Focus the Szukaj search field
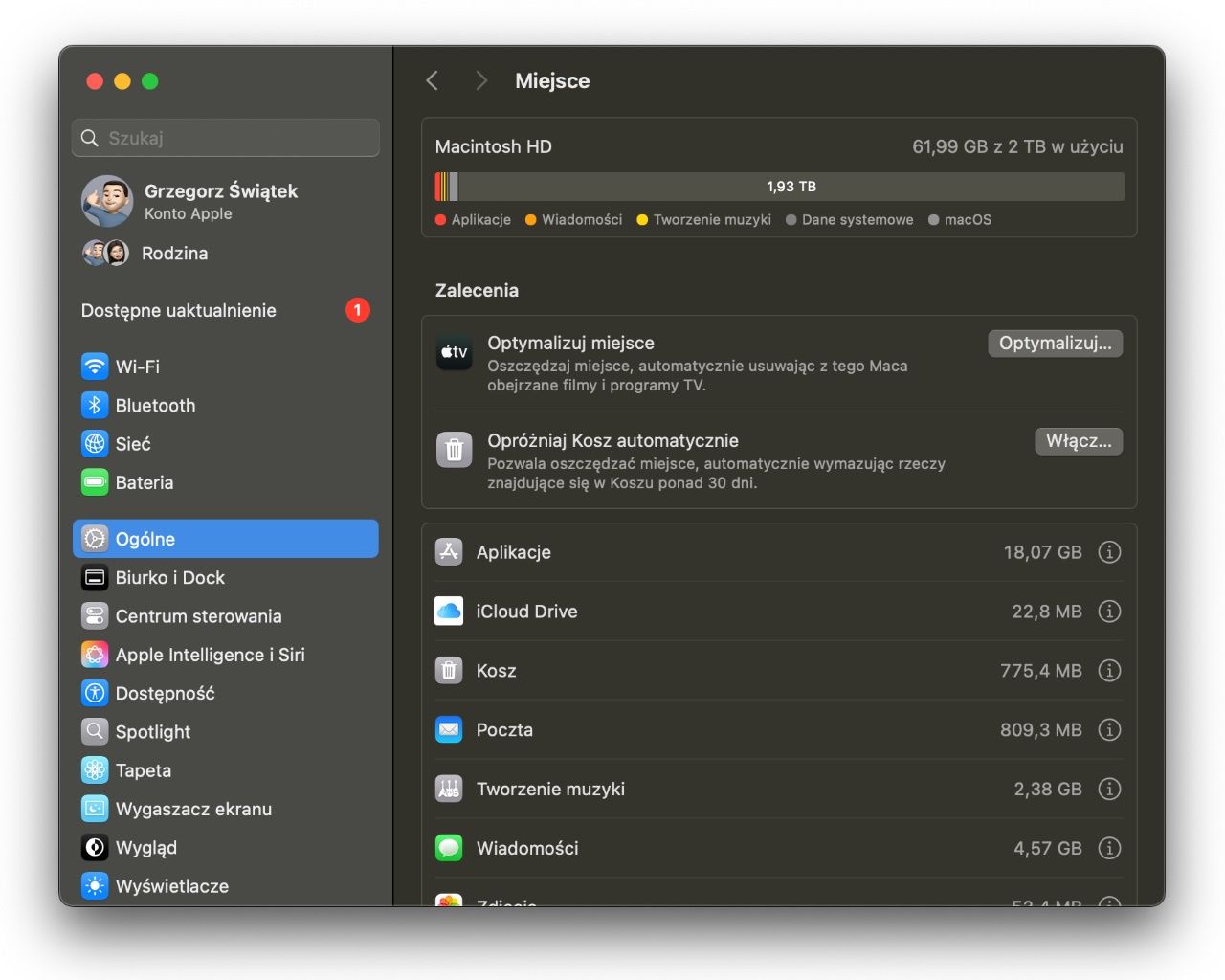Viewport: 1225px width, 980px height. point(226,138)
